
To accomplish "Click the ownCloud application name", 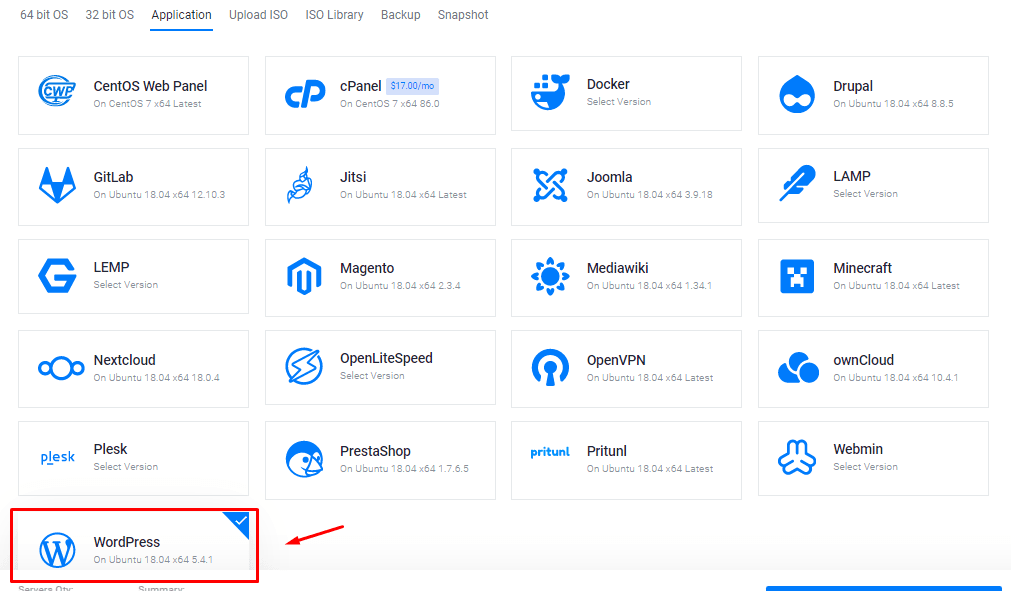I will point(863,360).
